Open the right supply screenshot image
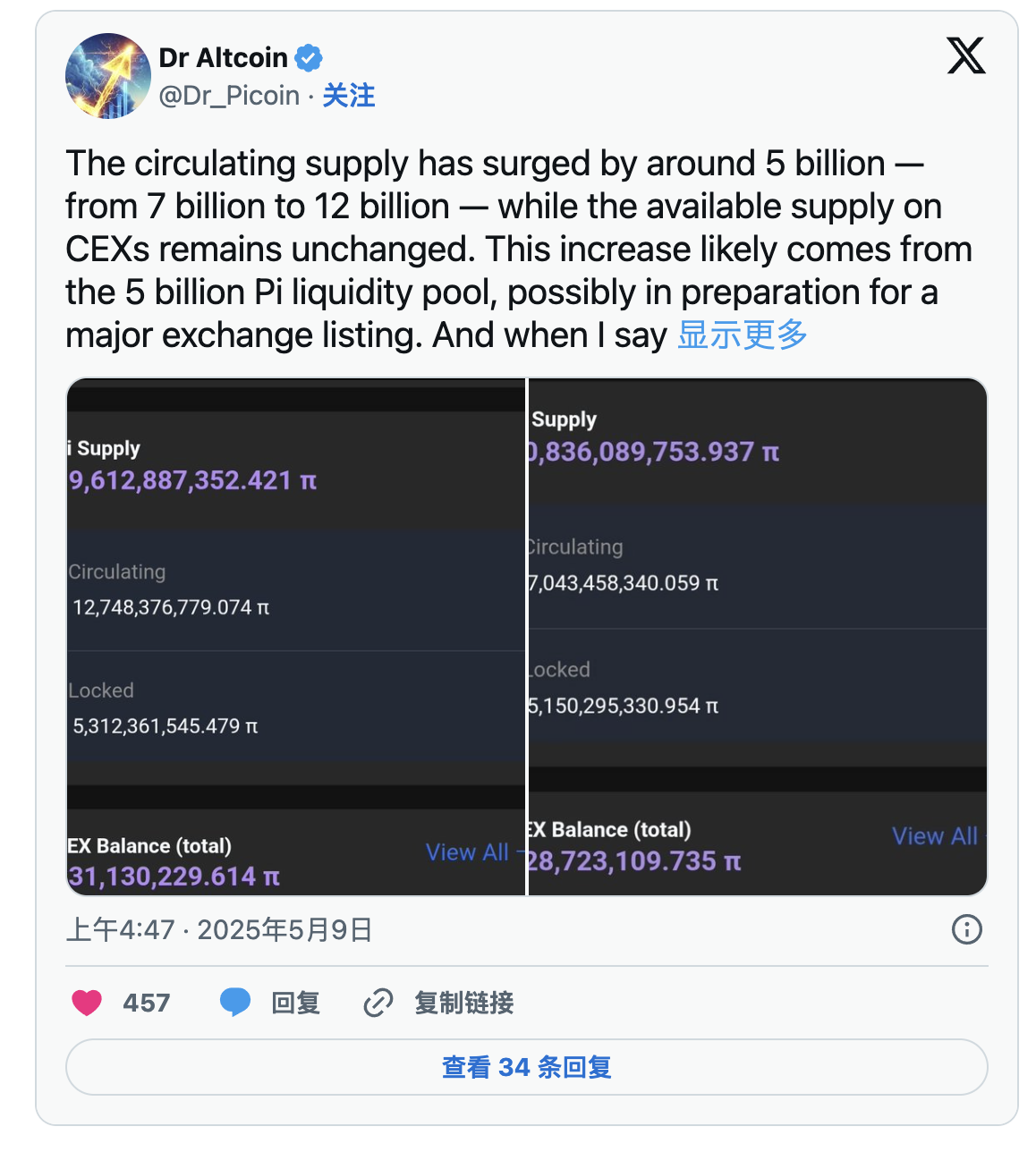This screenshot has width=1036, height=1152. click(758, 636)
